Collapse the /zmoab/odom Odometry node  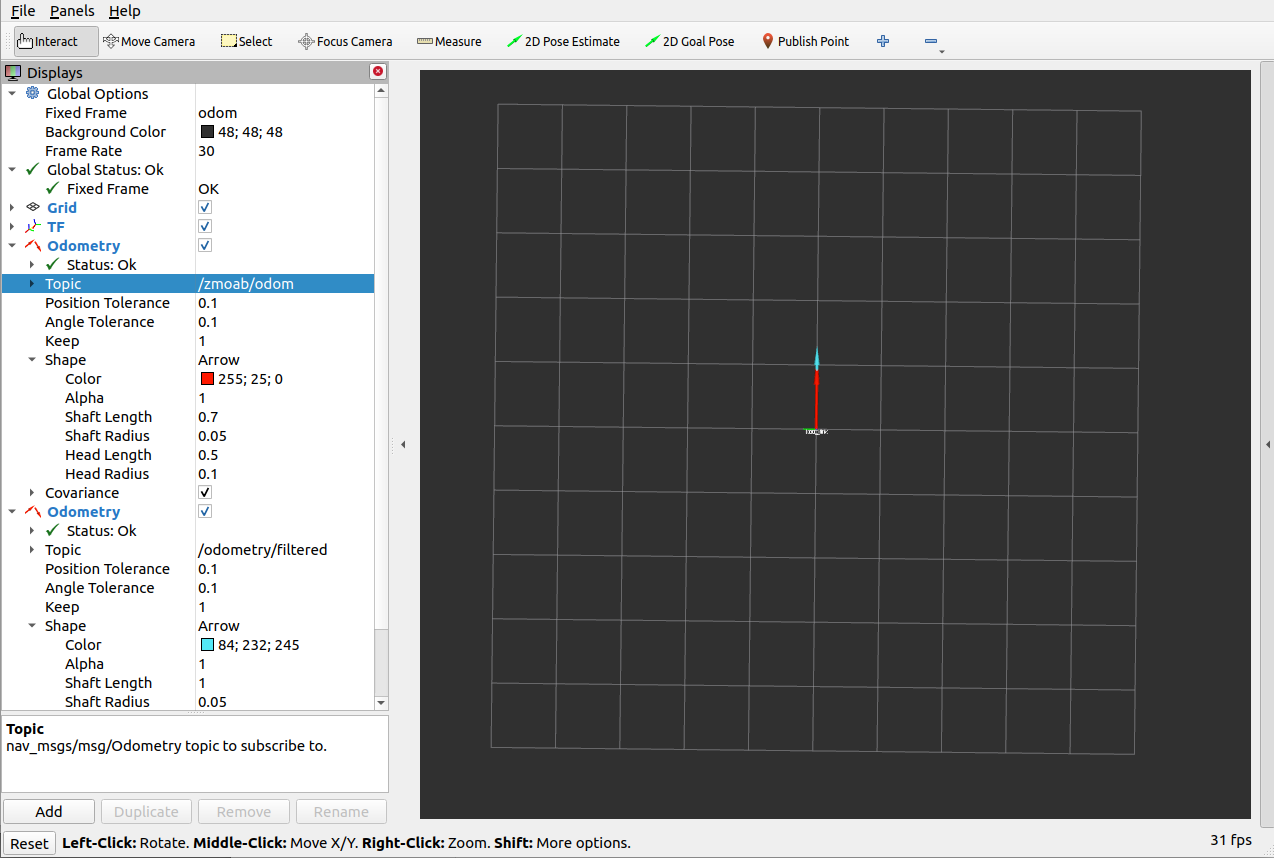tap(12, 245)
